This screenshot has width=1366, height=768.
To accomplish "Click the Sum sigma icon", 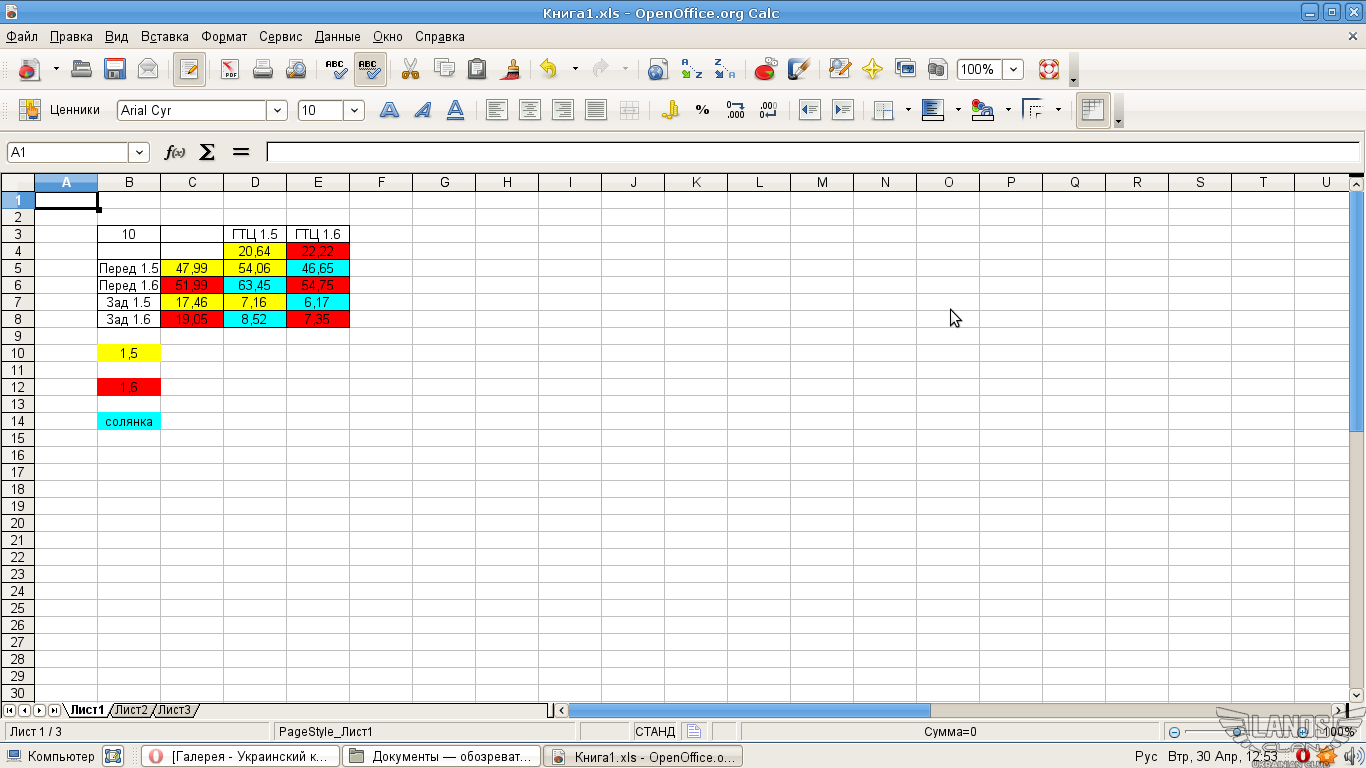I will (x=207, y=152).
